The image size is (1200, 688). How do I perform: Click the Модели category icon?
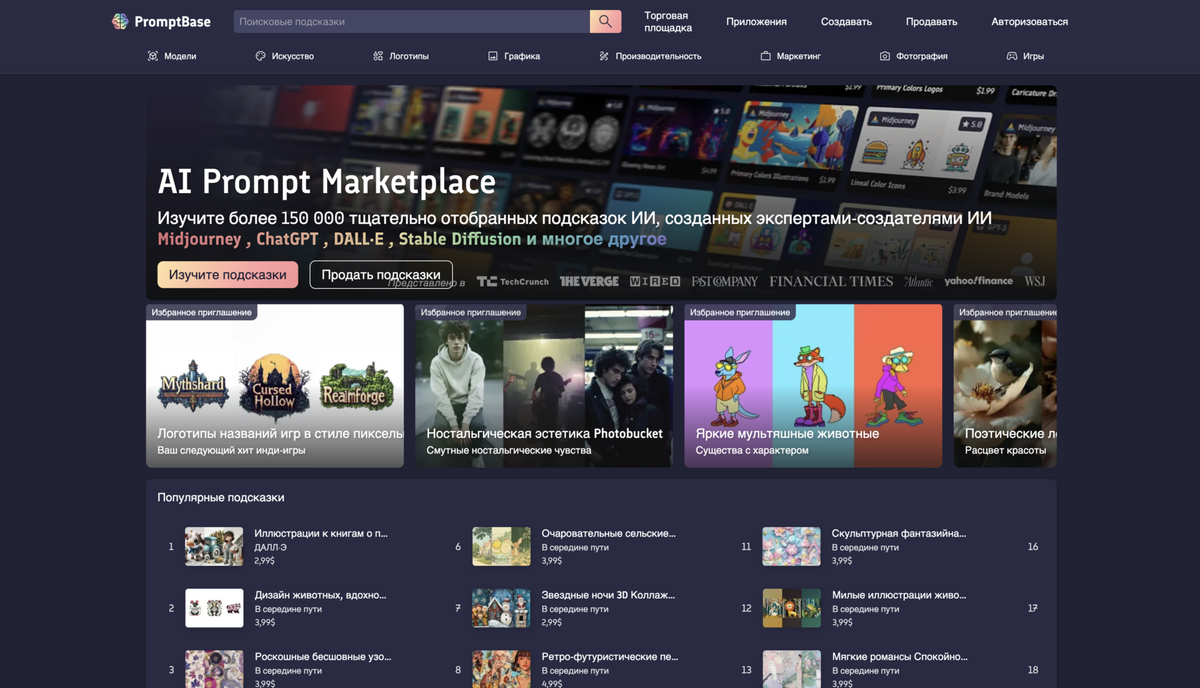153,56
